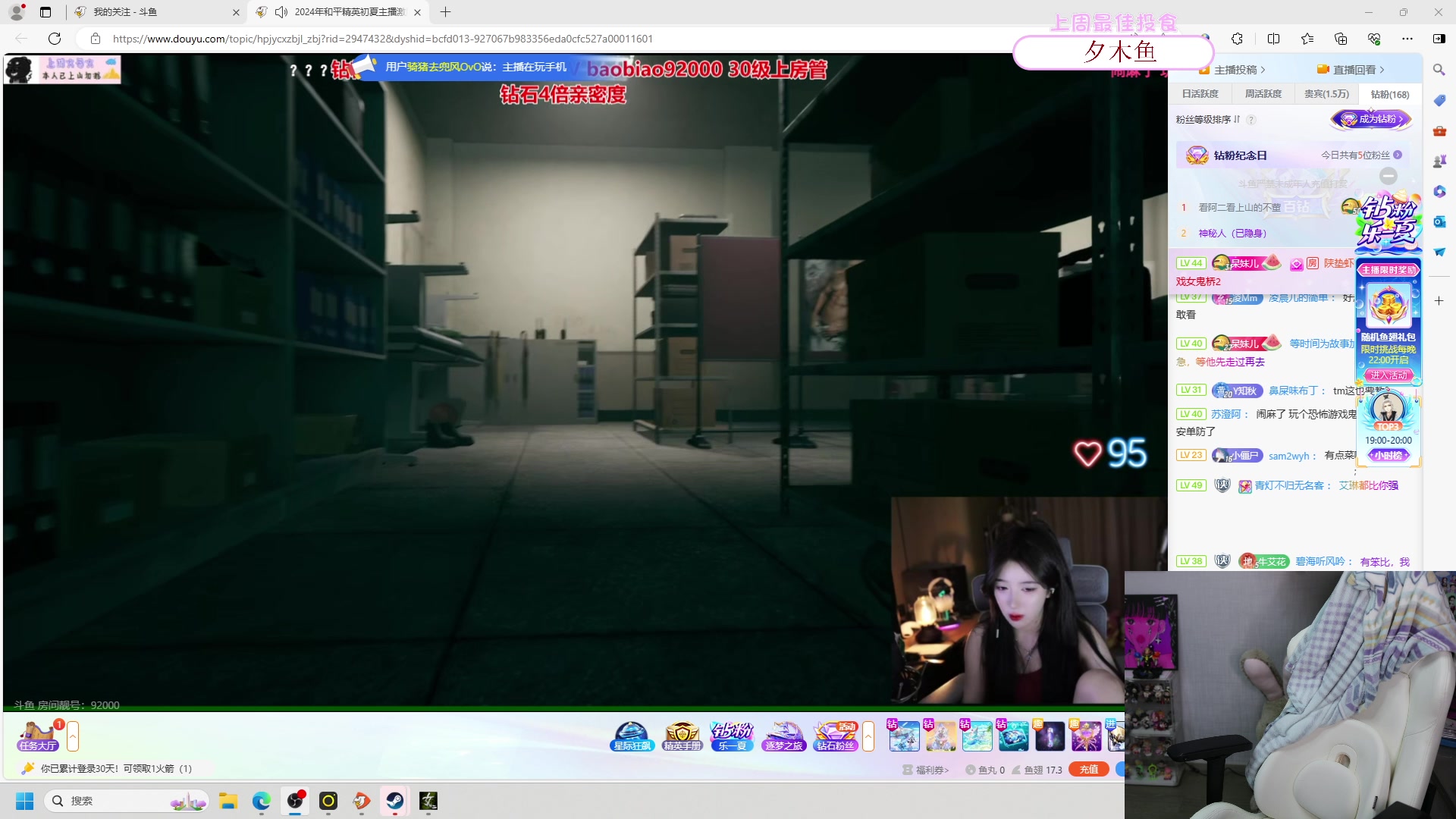Open Edge sidebar Tools briefcase icon
This screenshot has width=1456, height=819.
[1439, 130]
